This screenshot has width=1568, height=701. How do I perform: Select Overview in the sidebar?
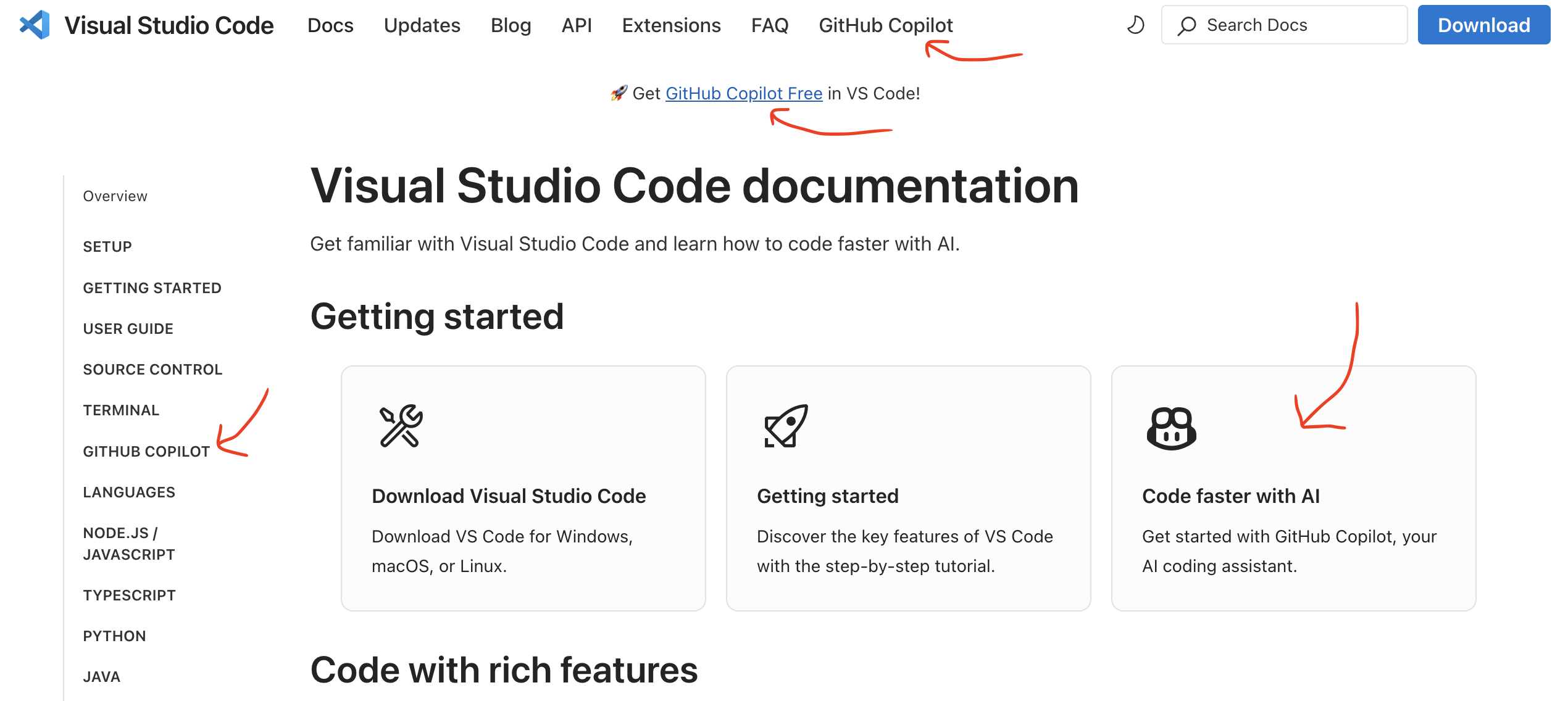coord(115,196)
